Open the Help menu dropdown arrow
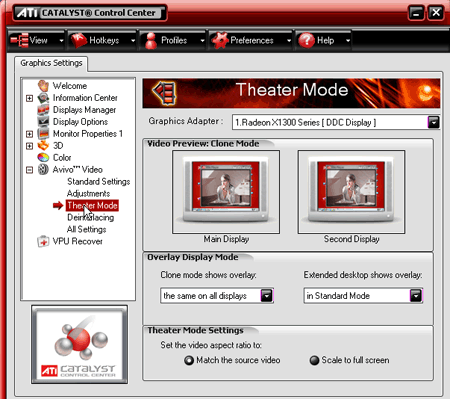Viewport: 450px width, 399px height. tap(348, 41)
